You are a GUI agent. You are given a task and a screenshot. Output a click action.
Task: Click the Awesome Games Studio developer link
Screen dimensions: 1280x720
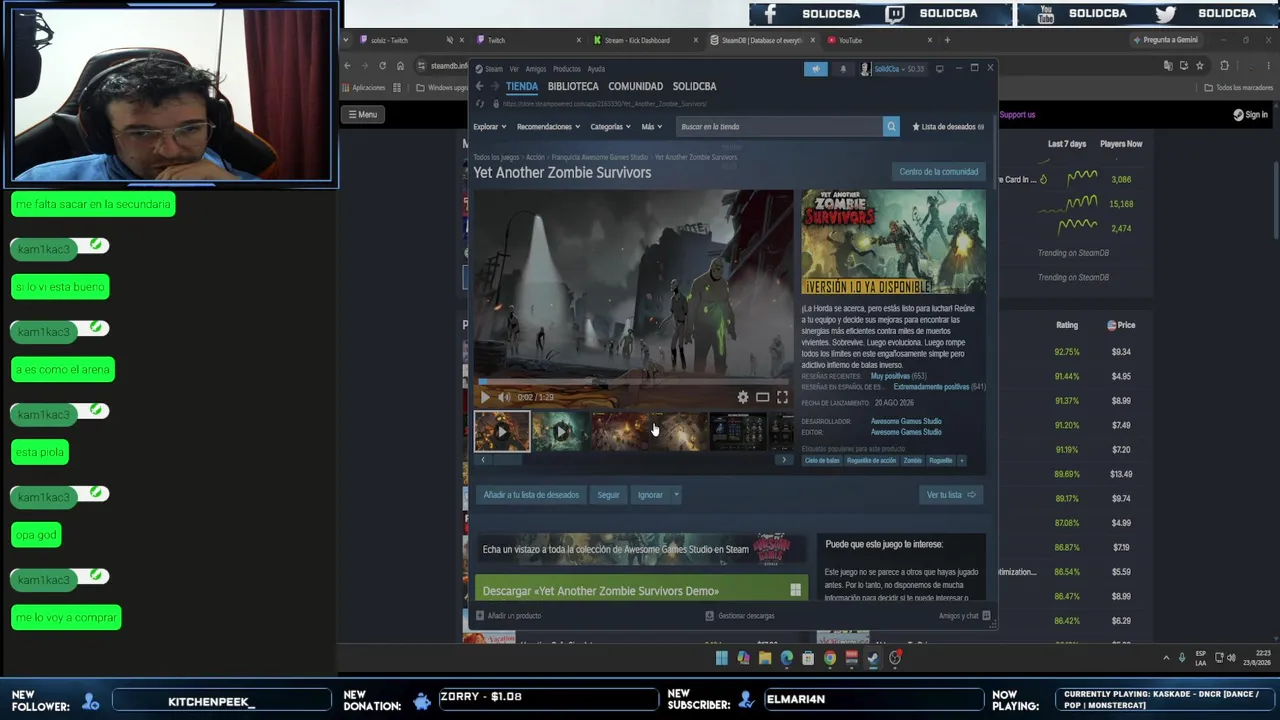906,421
